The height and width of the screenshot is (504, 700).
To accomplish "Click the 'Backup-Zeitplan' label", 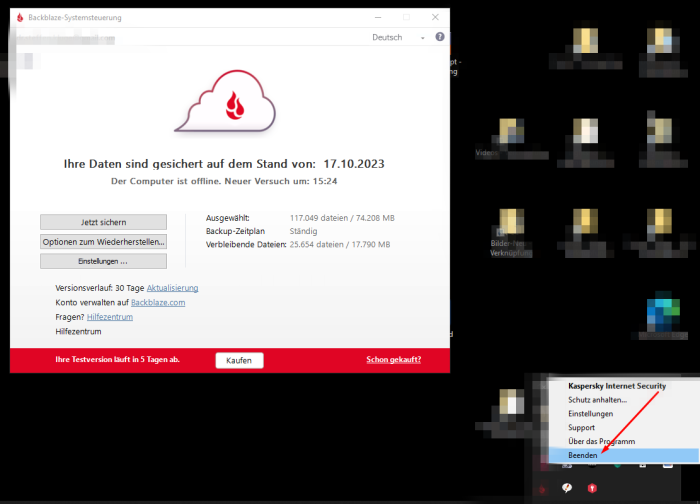I will tap(235, 231).
